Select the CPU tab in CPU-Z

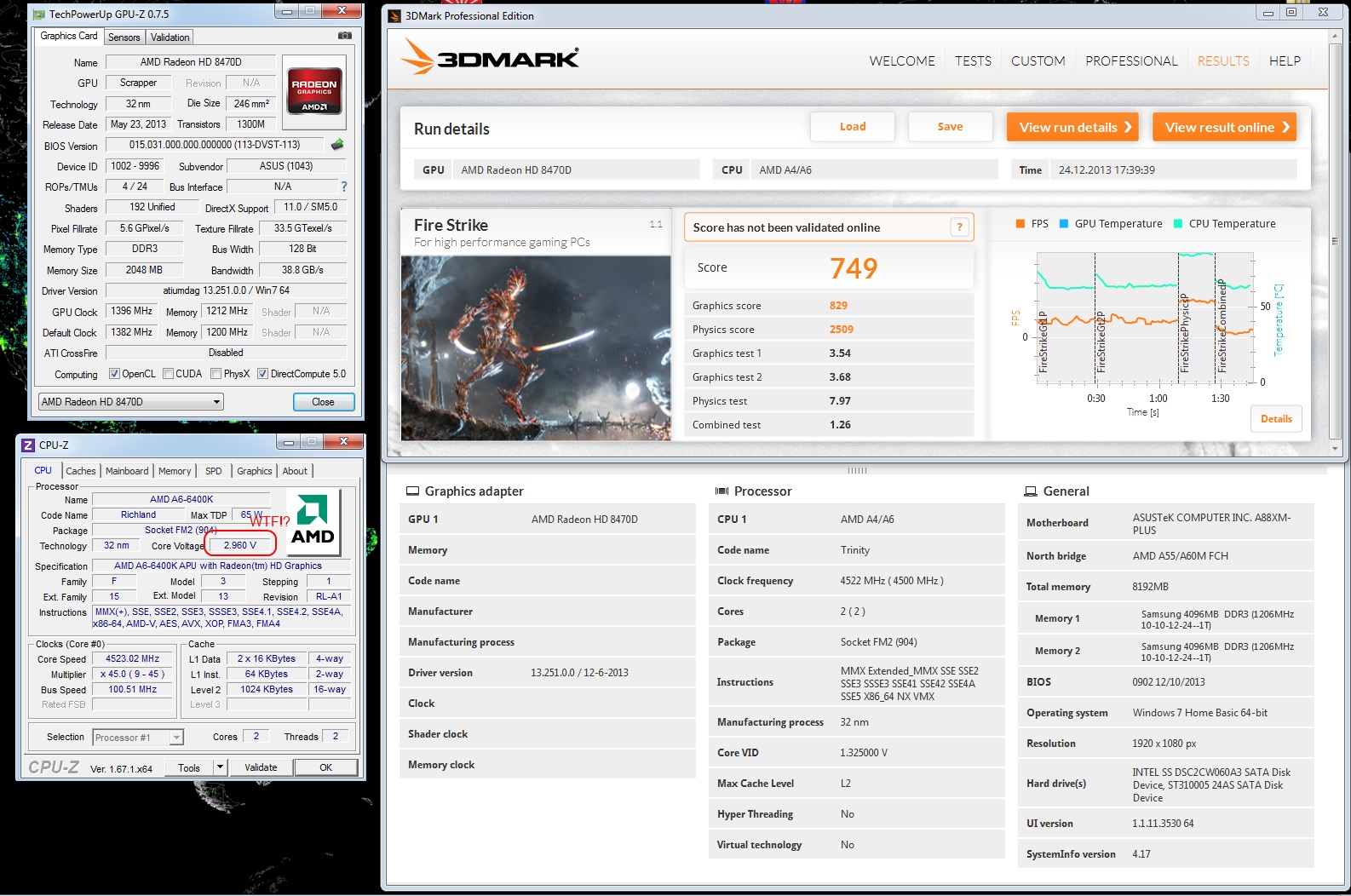click(x=43, y=470)
